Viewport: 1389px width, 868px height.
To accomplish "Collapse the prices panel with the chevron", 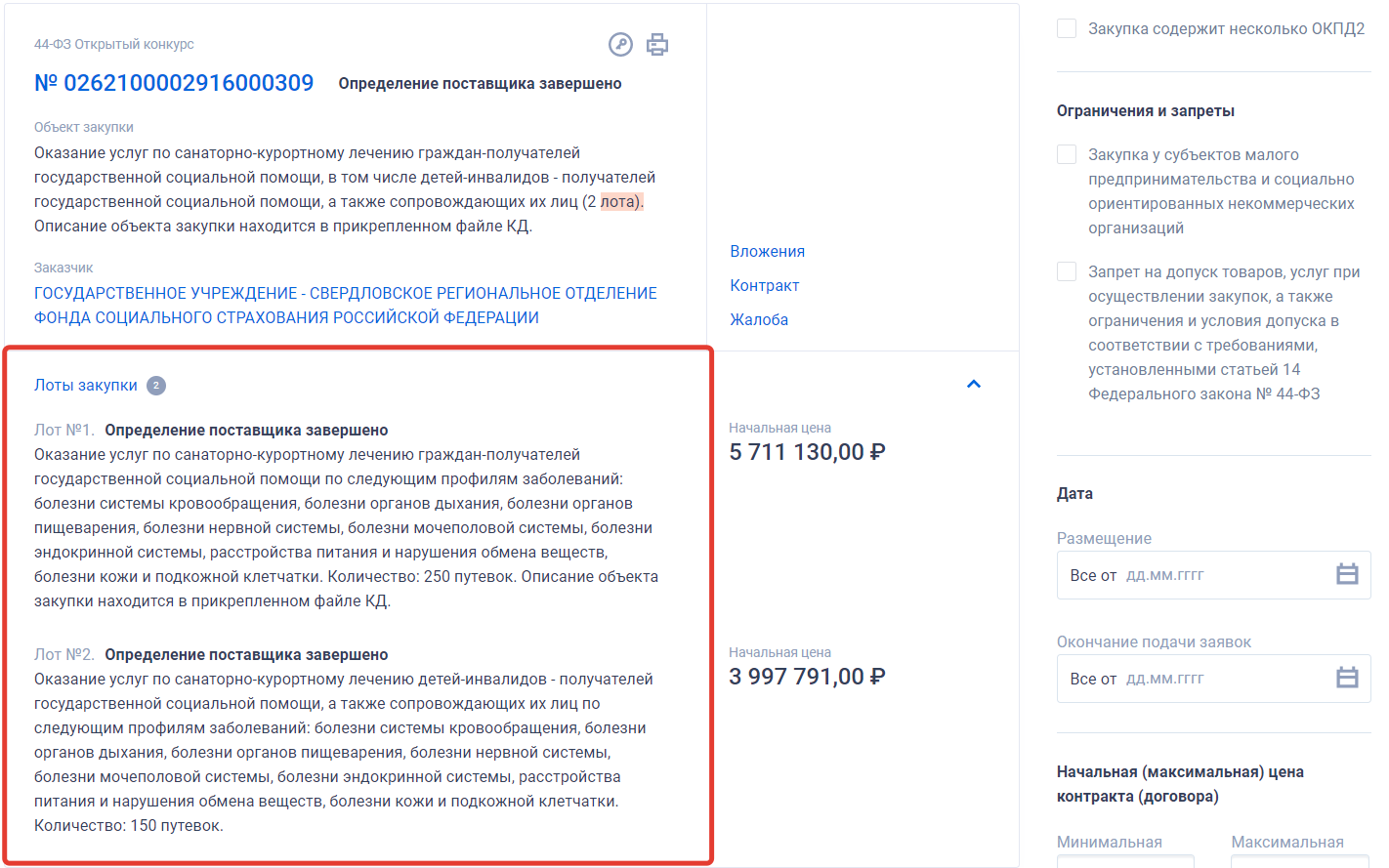I will point(973,384).
